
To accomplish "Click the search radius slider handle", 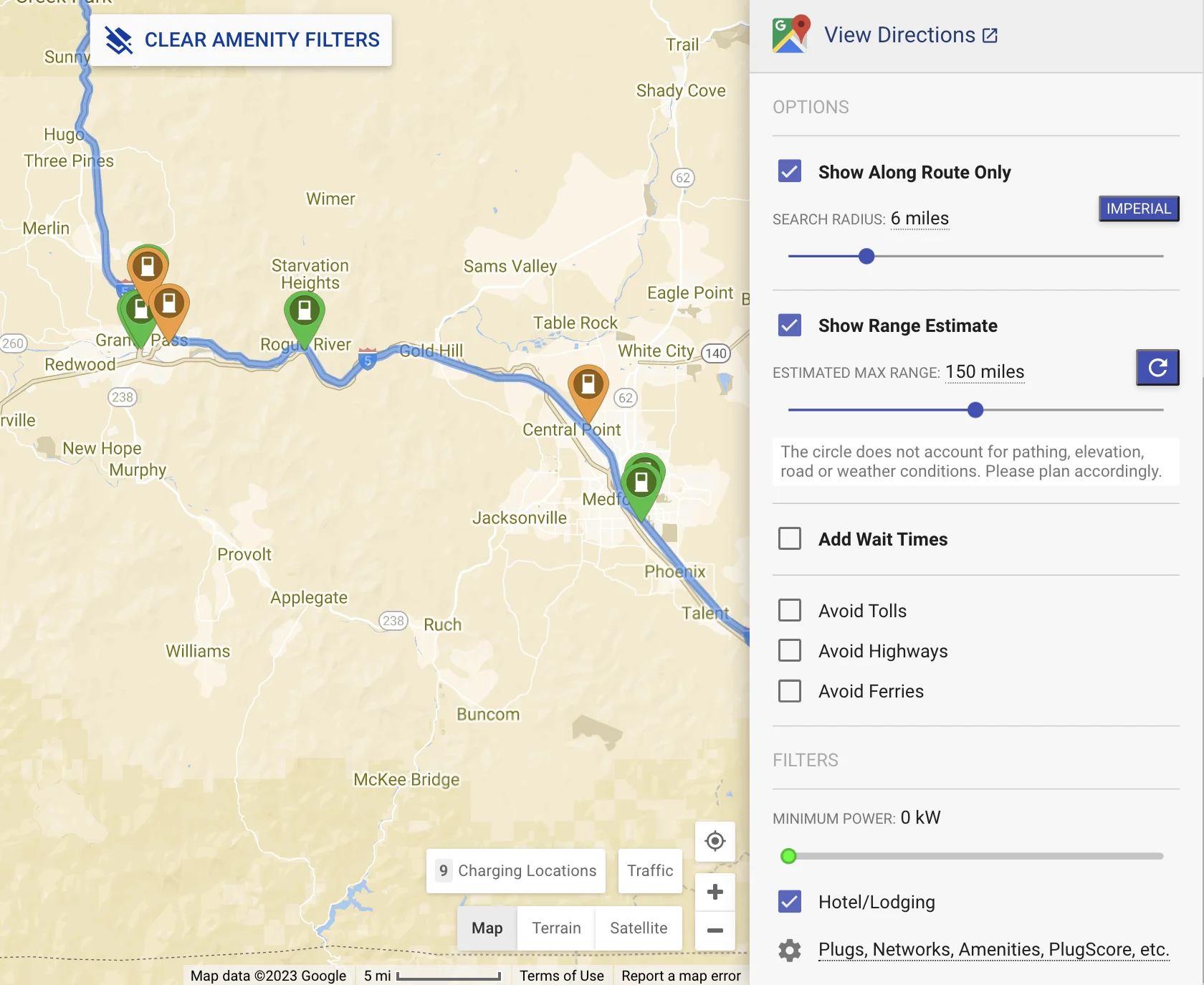I will click(x=866, y=257).
